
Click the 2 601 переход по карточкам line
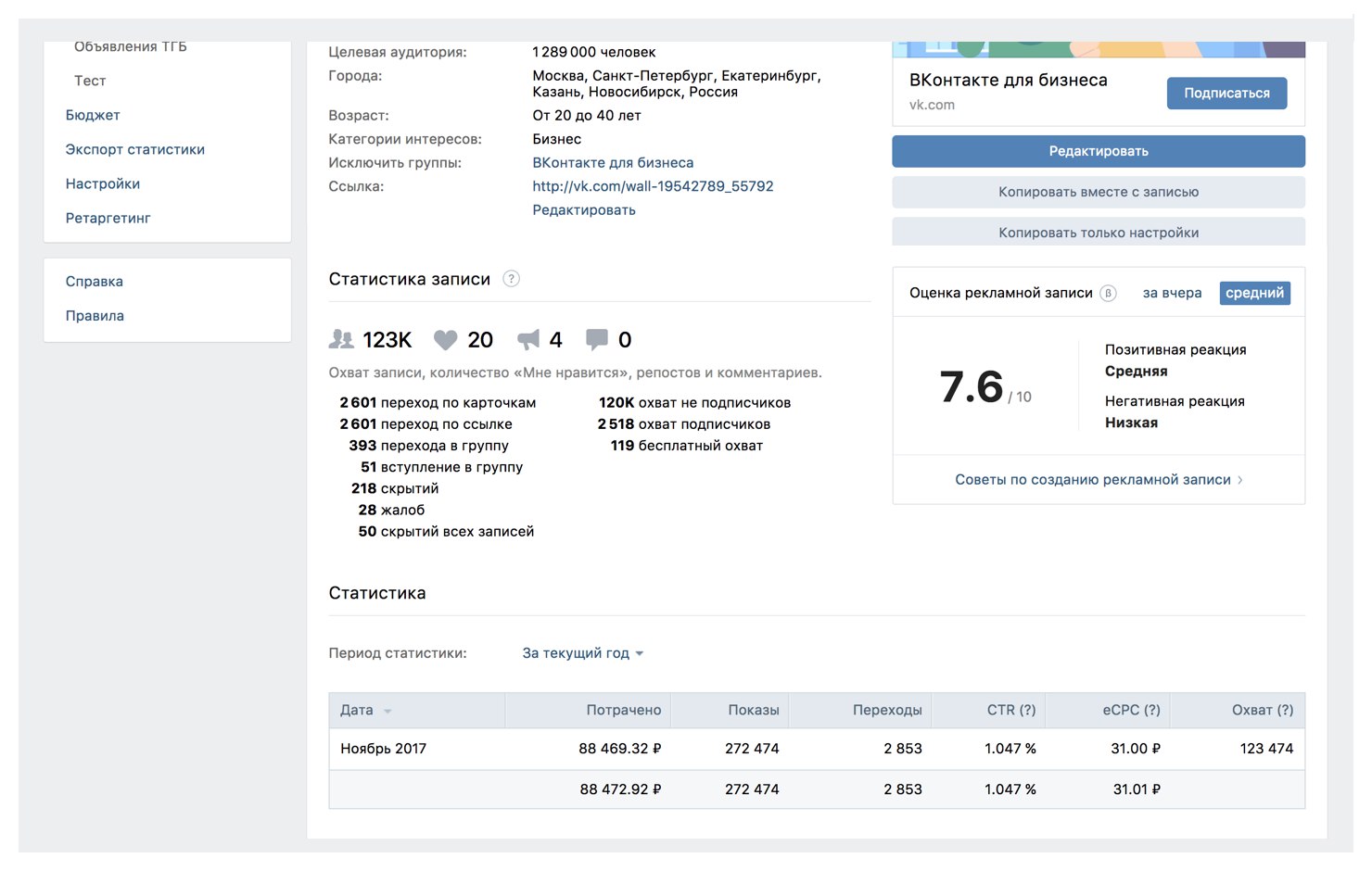[x=438, y=403]
